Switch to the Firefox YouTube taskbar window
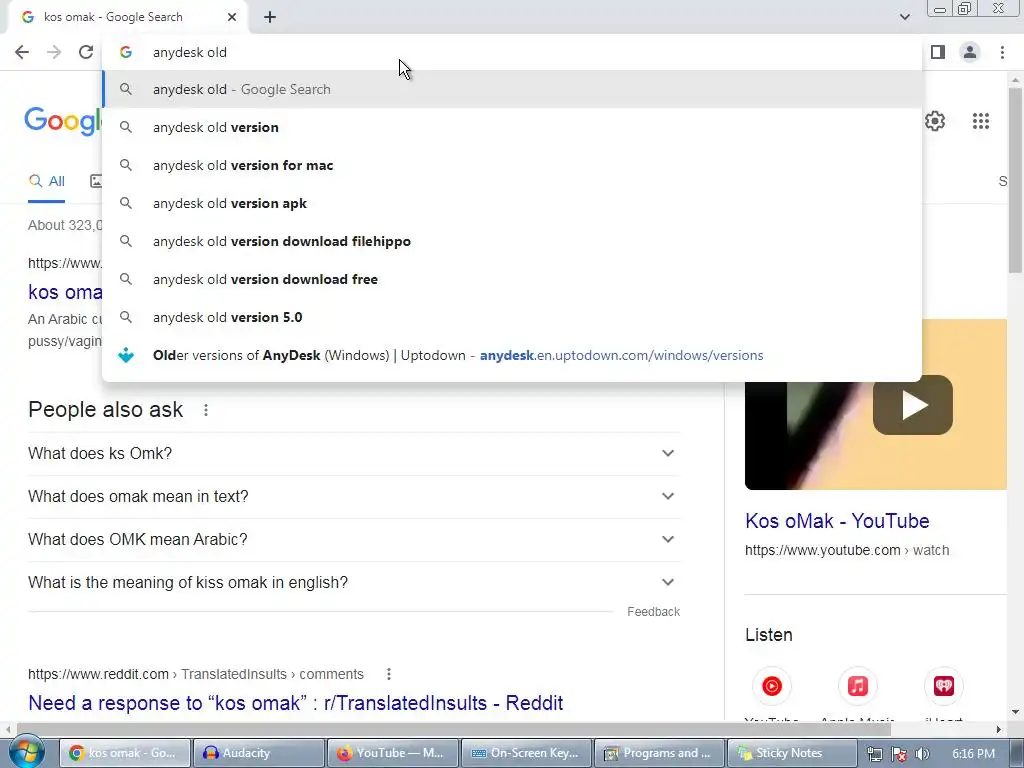1024x768 pixels. click(x=392, y=753)
